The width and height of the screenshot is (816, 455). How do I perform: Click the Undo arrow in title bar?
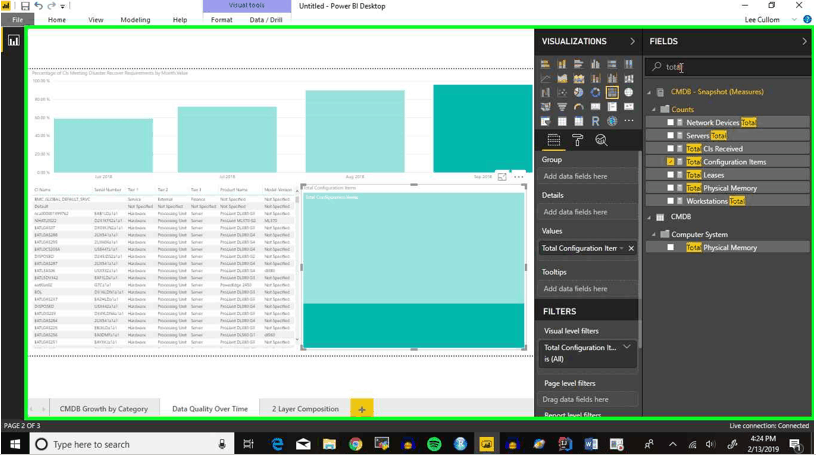[x=39, y=6]
